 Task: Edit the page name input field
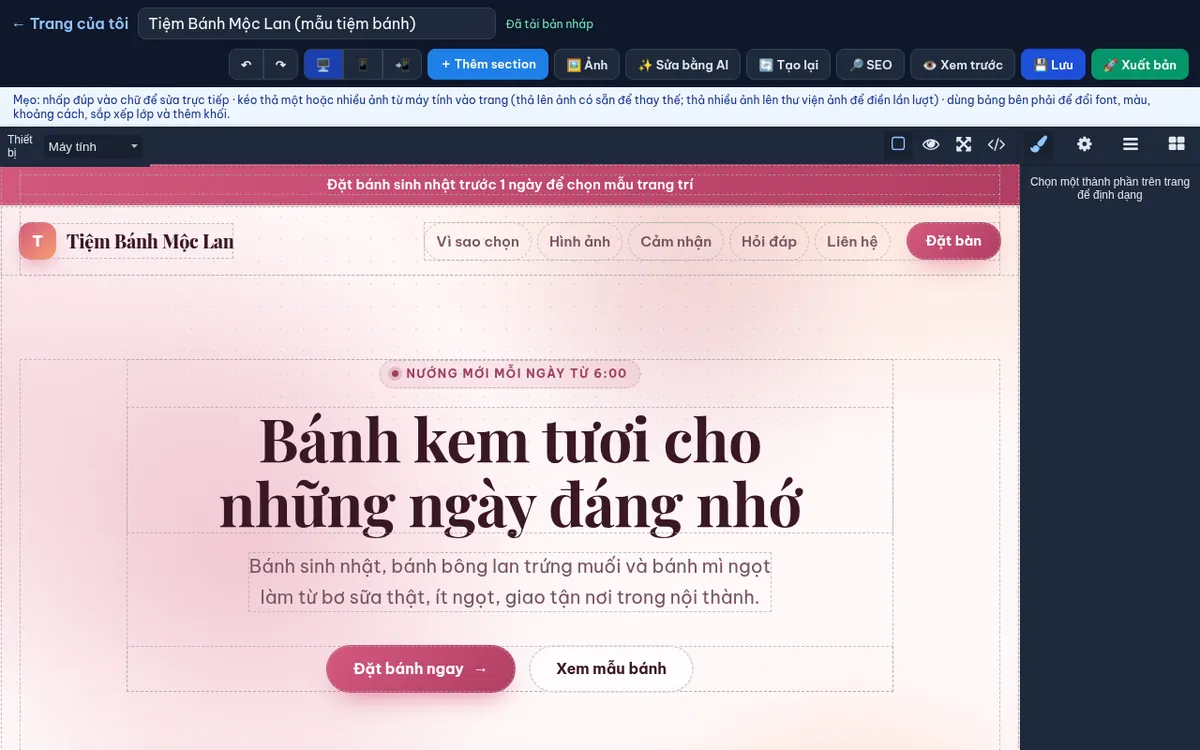click(x=316, y=23)
